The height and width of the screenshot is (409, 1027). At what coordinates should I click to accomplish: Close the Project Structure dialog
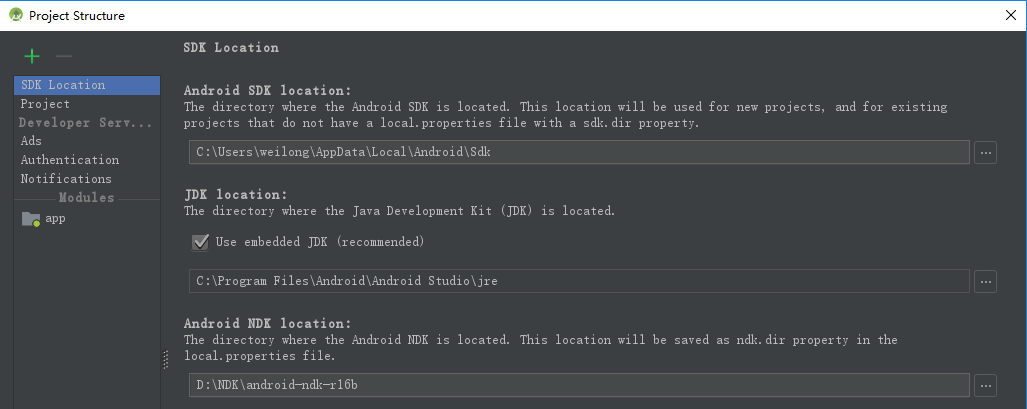pyautogui.click(x=1011, y=15)
